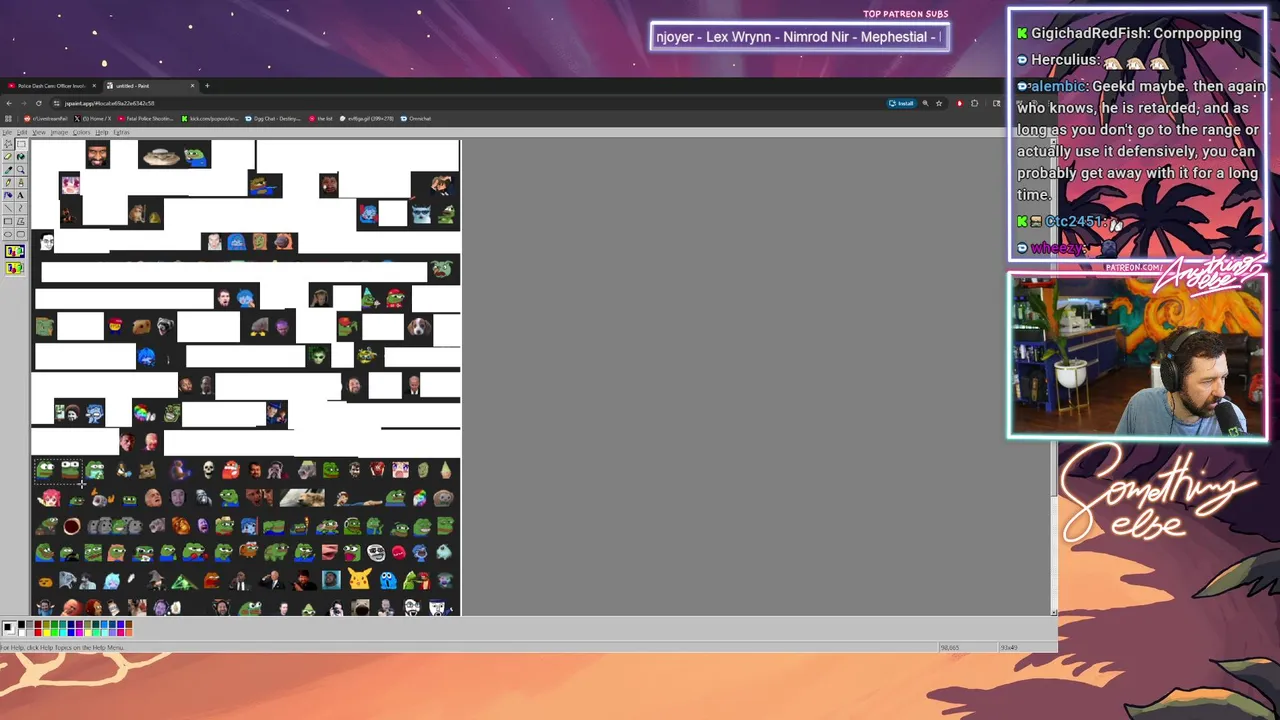The width and height of the screenshot is (1280, 720).
Task: Select the Rounded Rectangle tool
Action: point(21,234)
